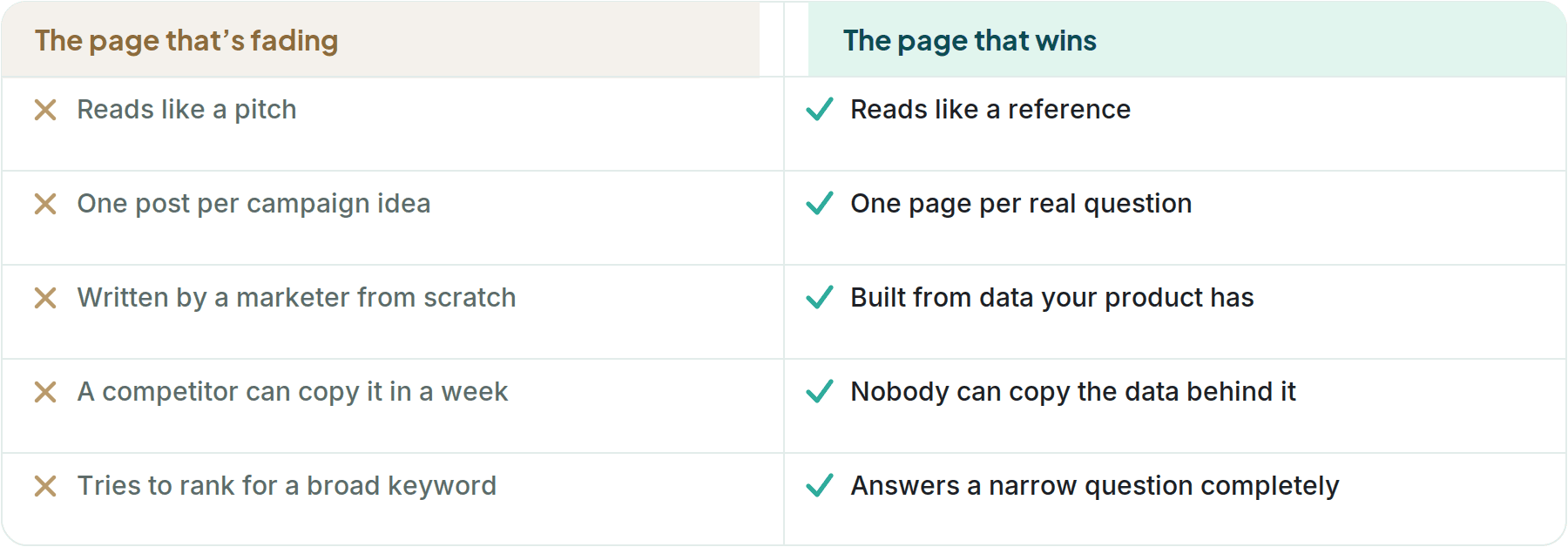
Task: Click text One page per real question
Action: (1021, 204)
